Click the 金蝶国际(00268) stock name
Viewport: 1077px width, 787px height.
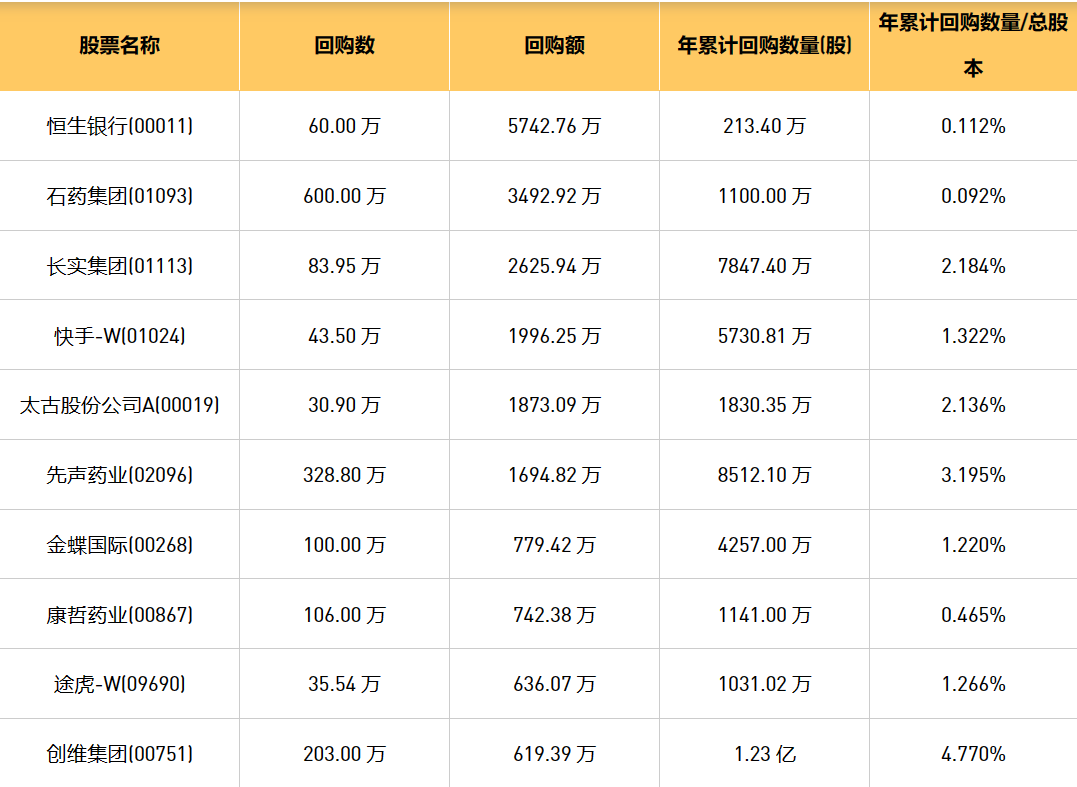[x=119, y=545]
